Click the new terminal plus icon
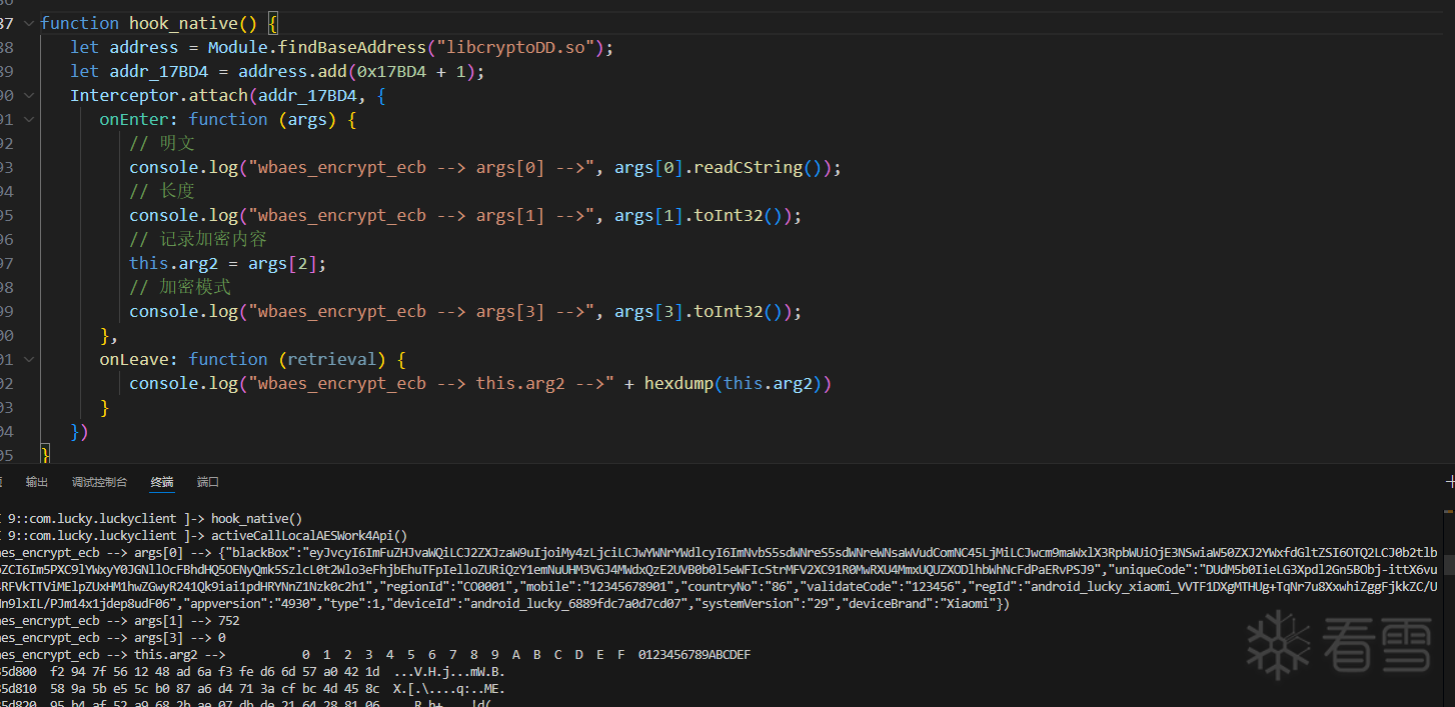Image resolution: width=1455 pixels, height=707 pixels. point(1450,482)
